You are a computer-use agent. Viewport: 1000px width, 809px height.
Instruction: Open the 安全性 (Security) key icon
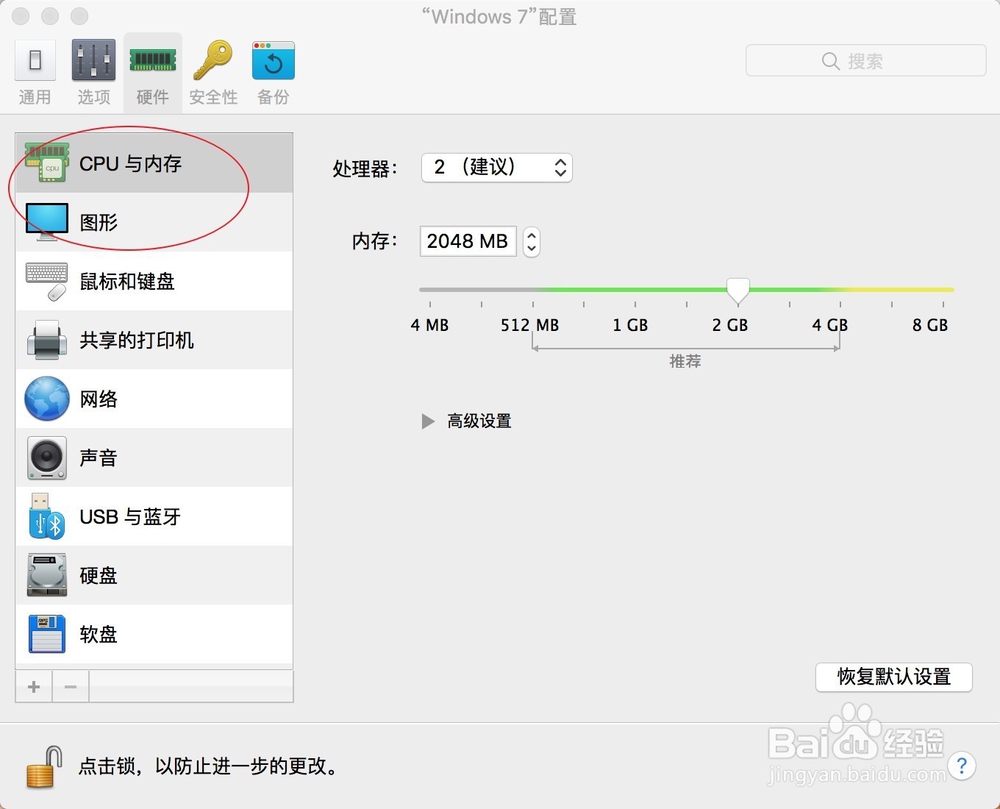click(x=213, y=61)
